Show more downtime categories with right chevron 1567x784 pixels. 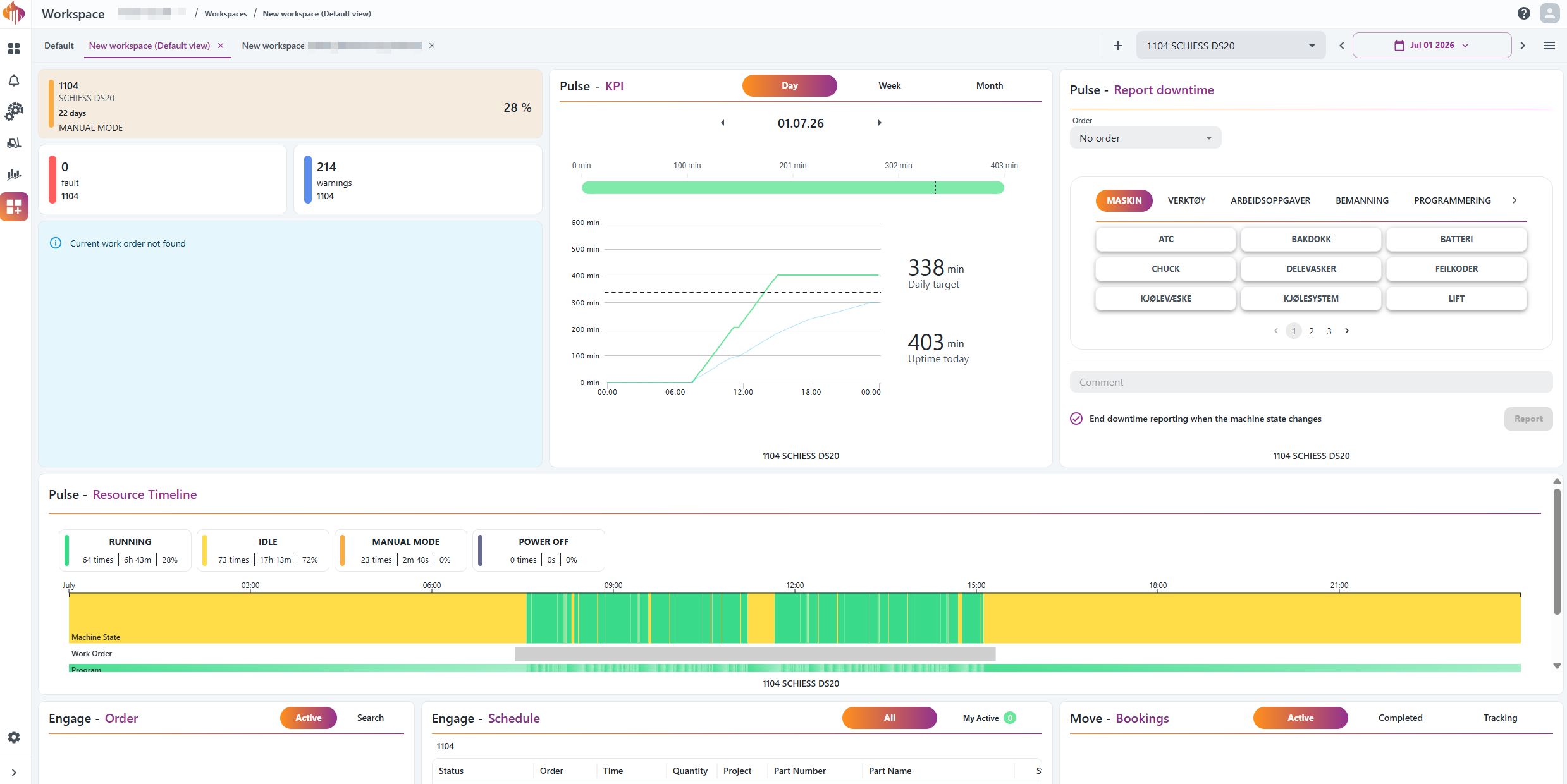[x=1515, y=200]
